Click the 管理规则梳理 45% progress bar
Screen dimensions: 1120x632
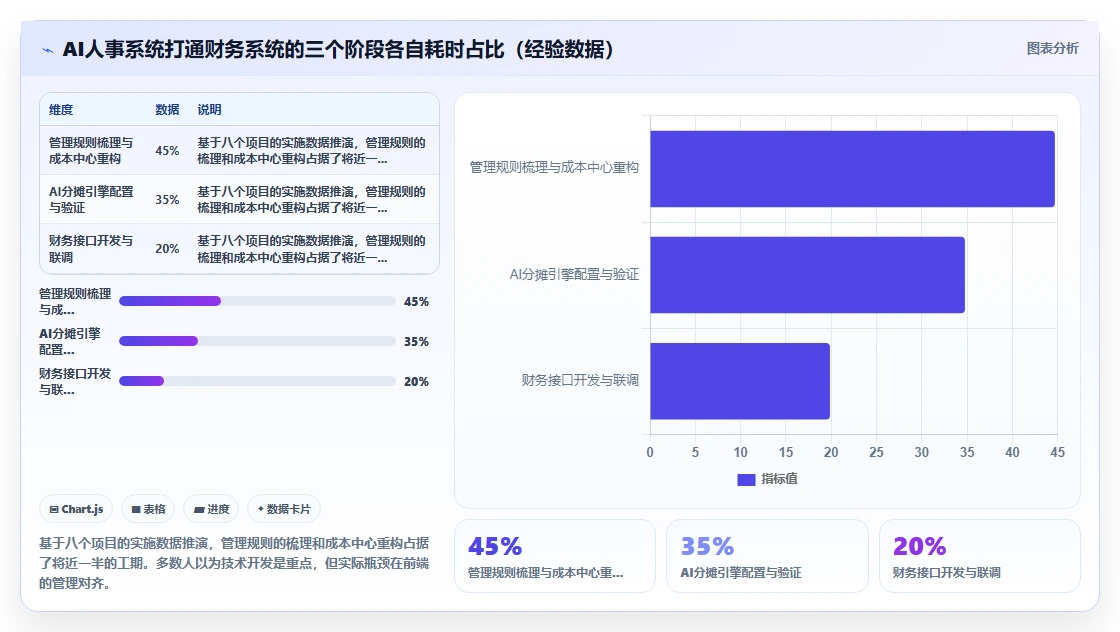(x=257, y=301)
